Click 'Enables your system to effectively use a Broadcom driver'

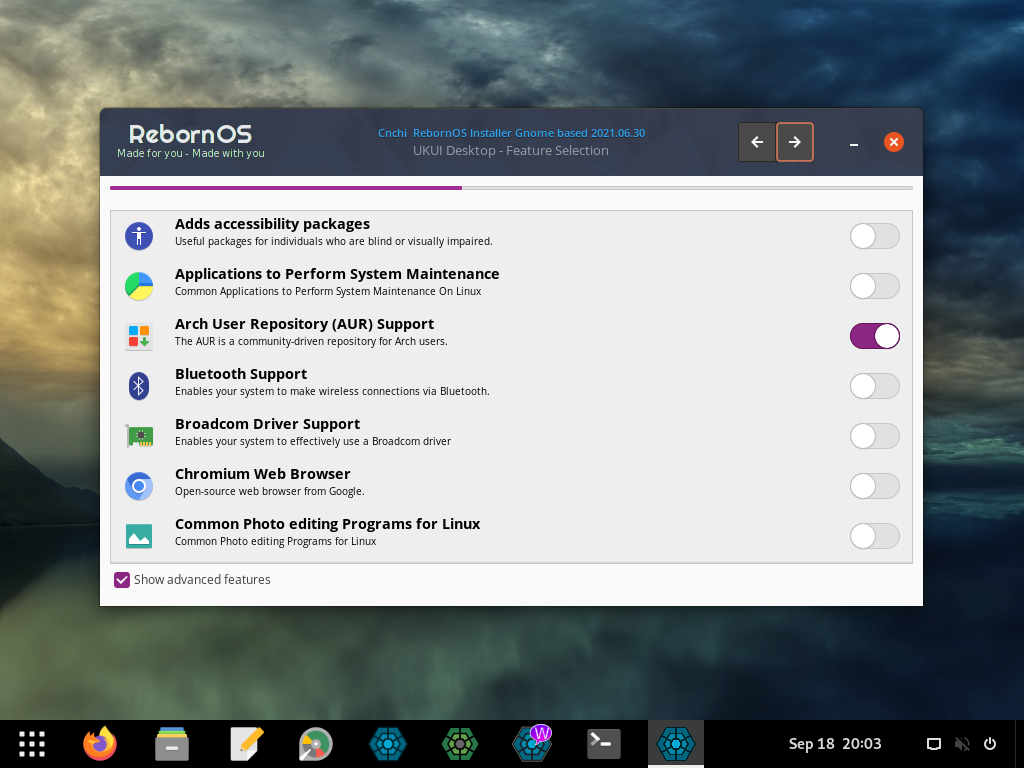(313, 441)
